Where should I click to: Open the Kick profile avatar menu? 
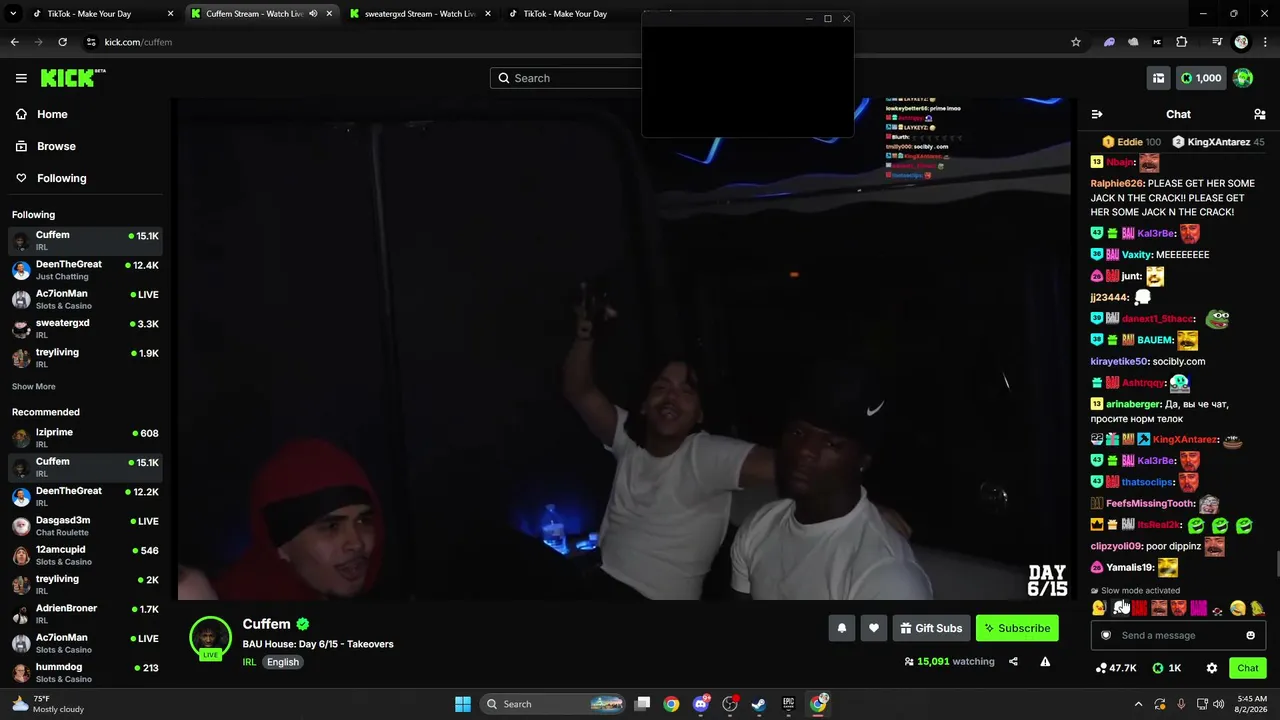click(1243, 78)
